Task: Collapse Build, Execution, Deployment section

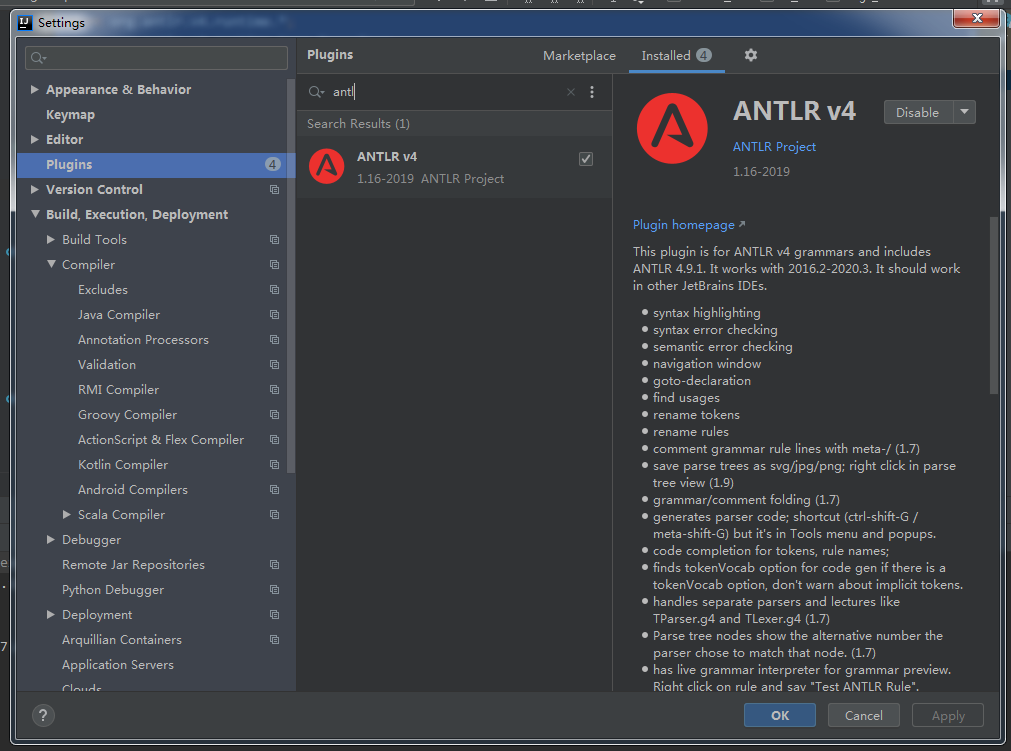Action: pyautogui.click(x=35, y=214)
